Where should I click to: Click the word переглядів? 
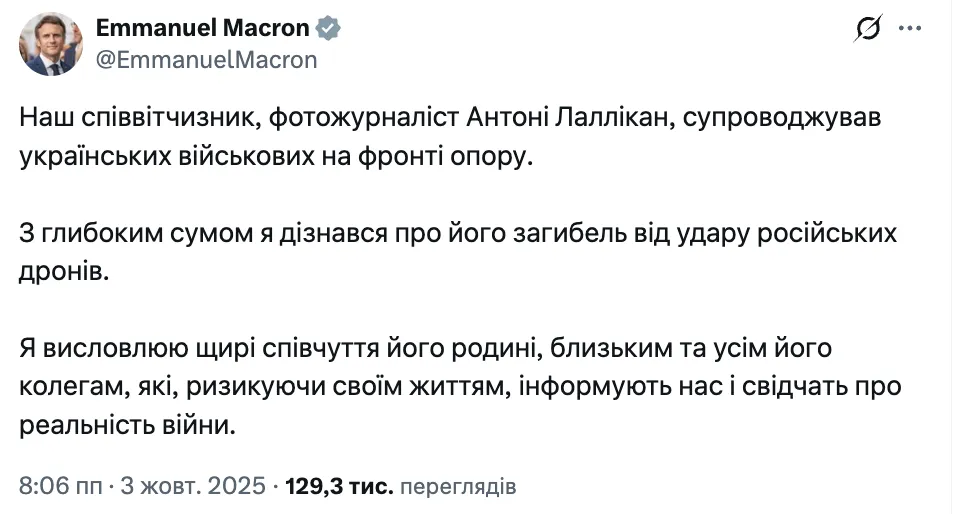point(458,488)
